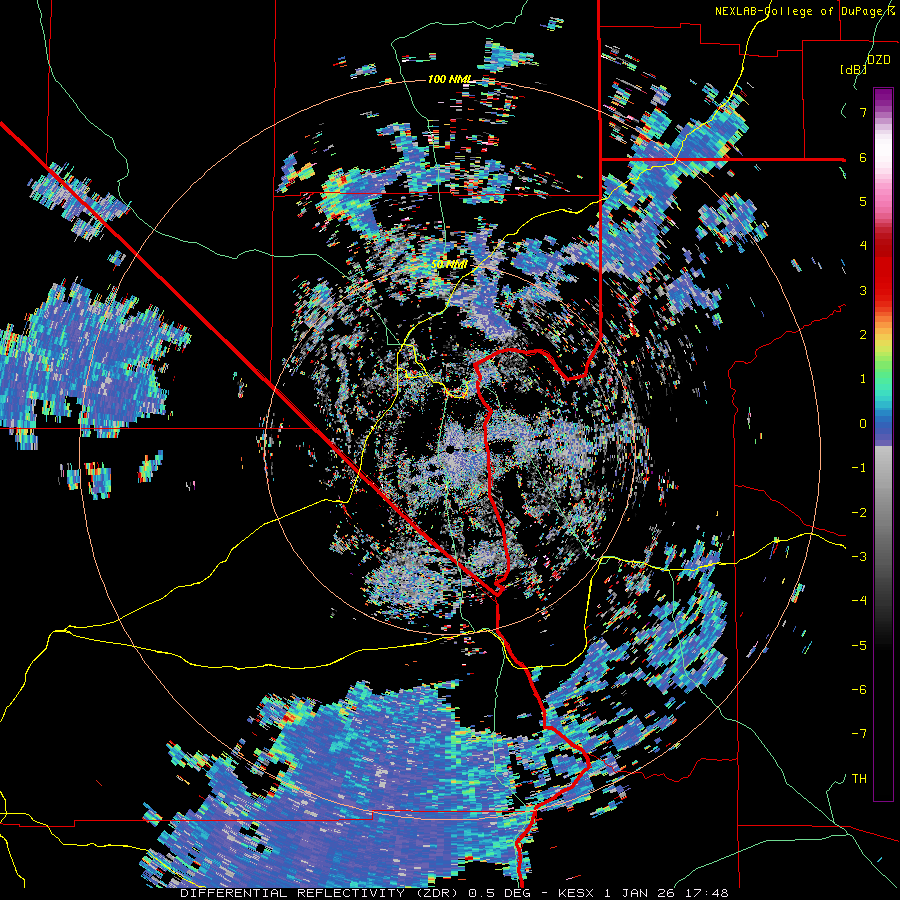This screenshot has height=900, width=900.
Task: Click the 0.5 DEG elevation text
Action: (x=497, y=893)
